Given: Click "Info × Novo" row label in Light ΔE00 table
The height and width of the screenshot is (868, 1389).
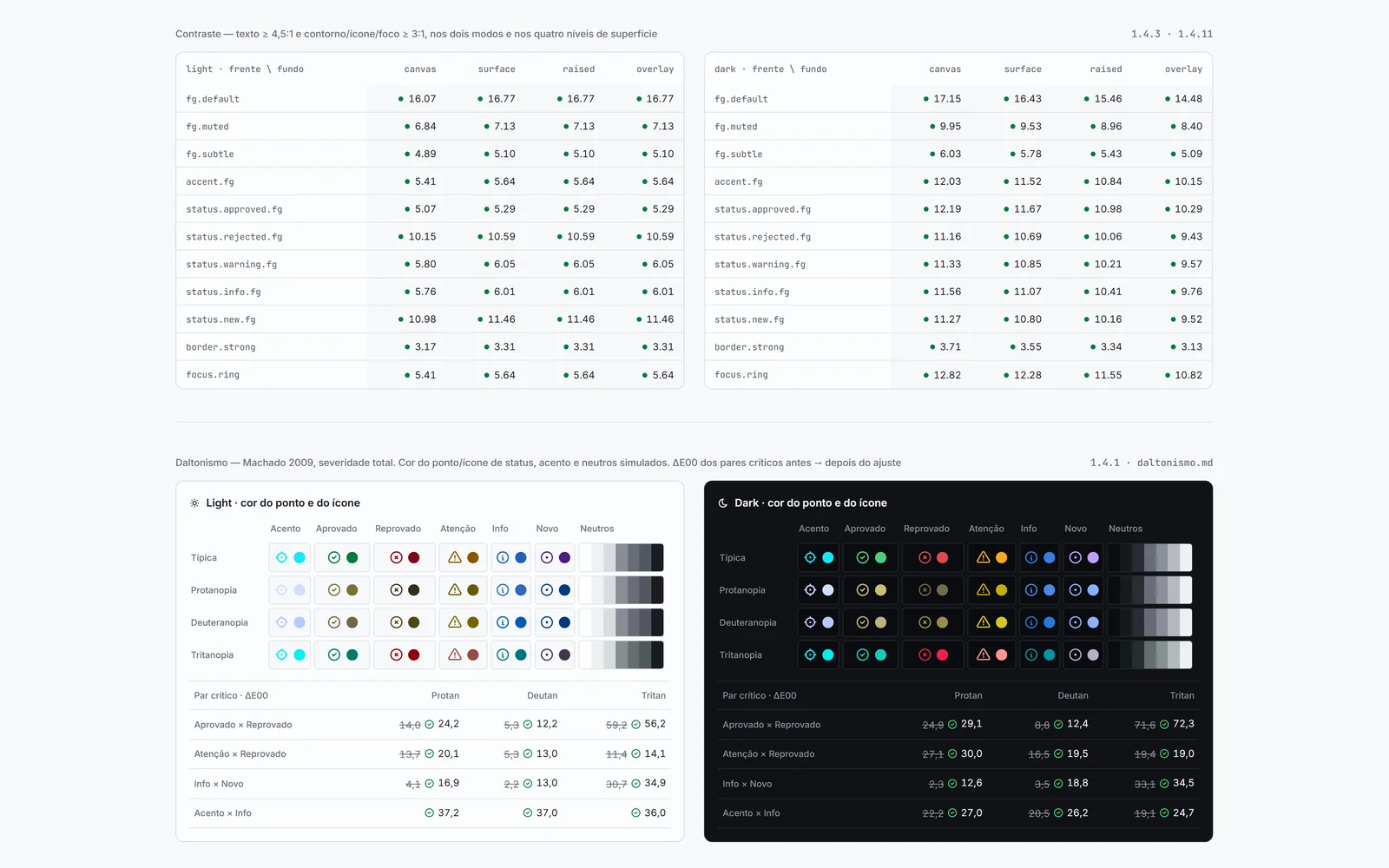Looking at the screenshot, I should 219,784.
